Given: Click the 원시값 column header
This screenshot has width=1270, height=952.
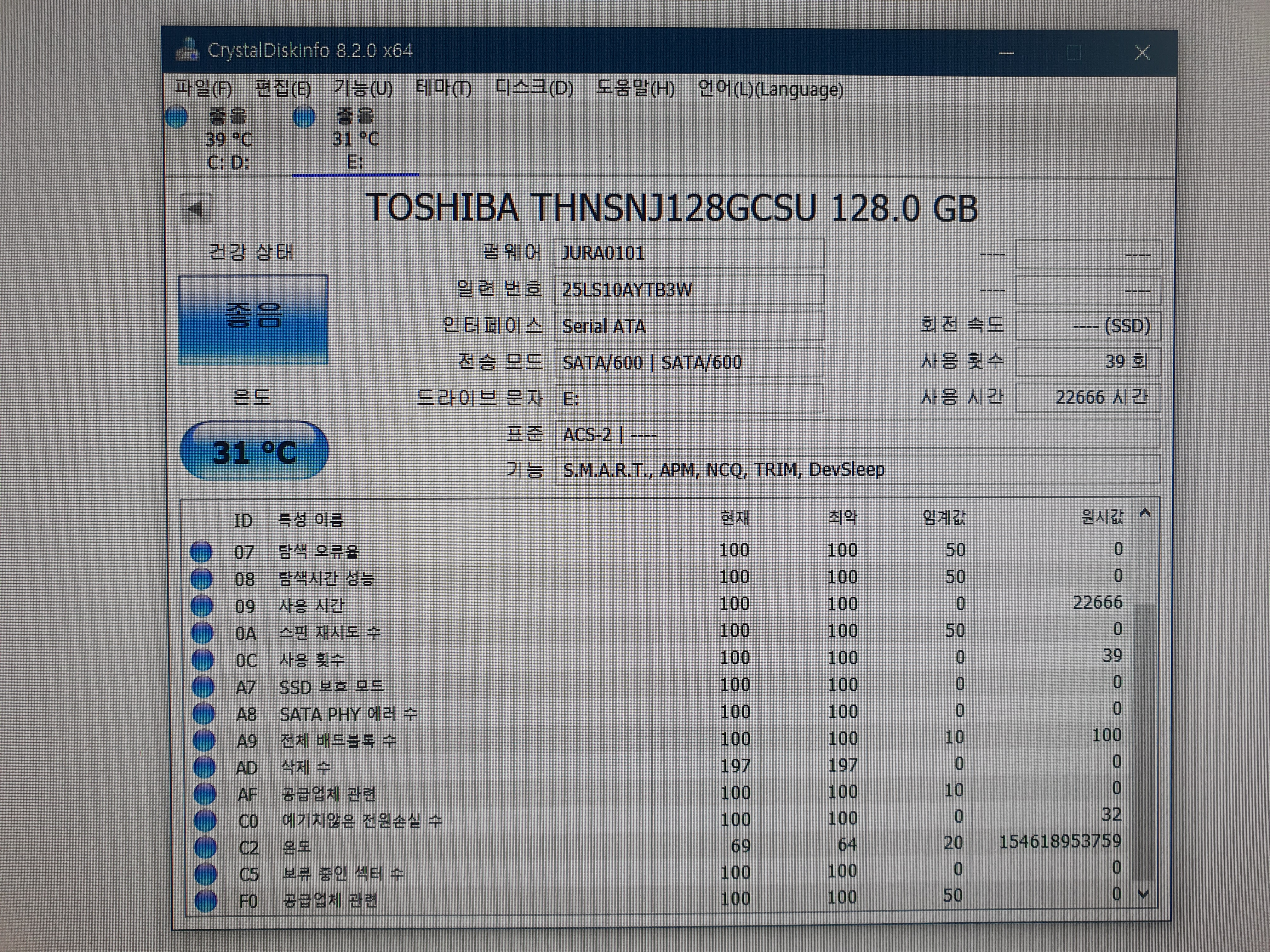Looking at the screenshot, I should pyautogui.click(x=1102, y=517).
